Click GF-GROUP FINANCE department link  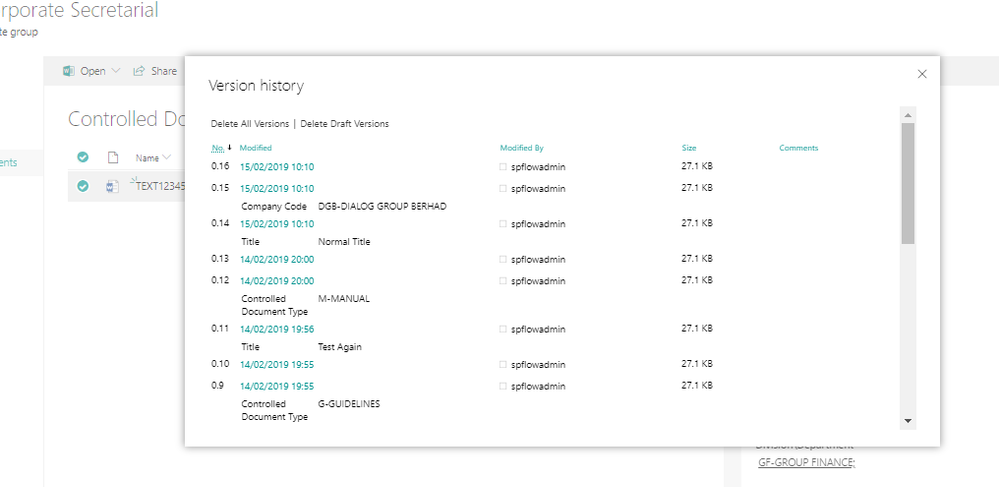(x=807, y=463)
